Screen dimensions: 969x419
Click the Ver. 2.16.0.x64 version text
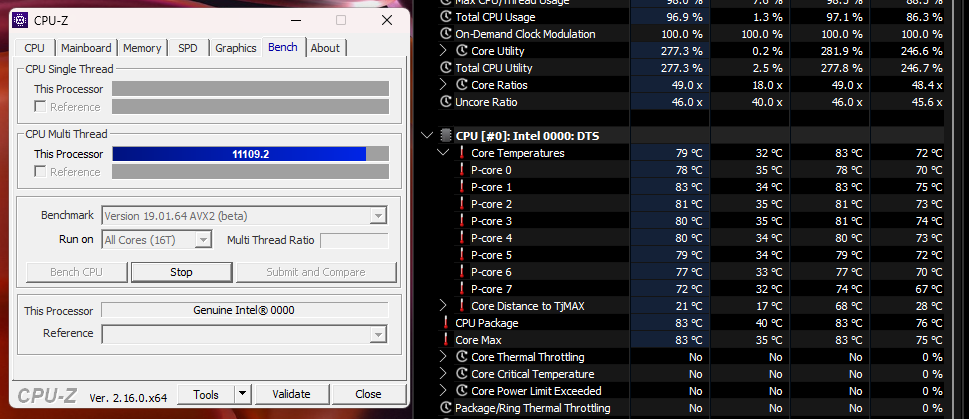128,397
